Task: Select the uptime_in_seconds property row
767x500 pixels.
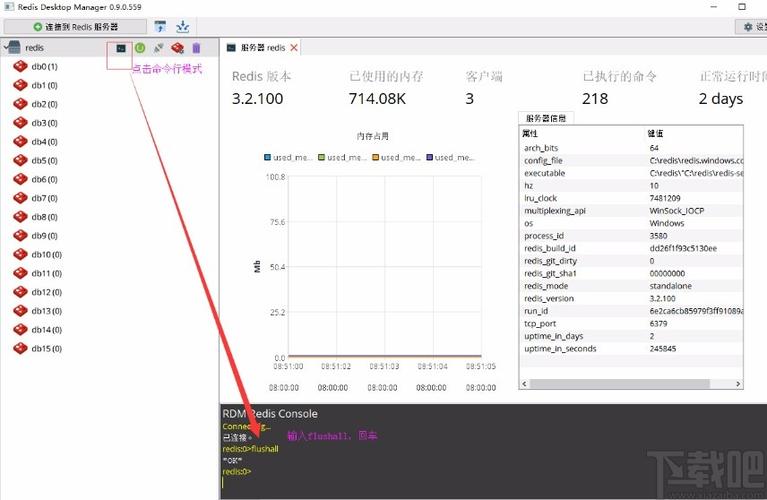Action: pyautogui.click(x=632, y=348)
